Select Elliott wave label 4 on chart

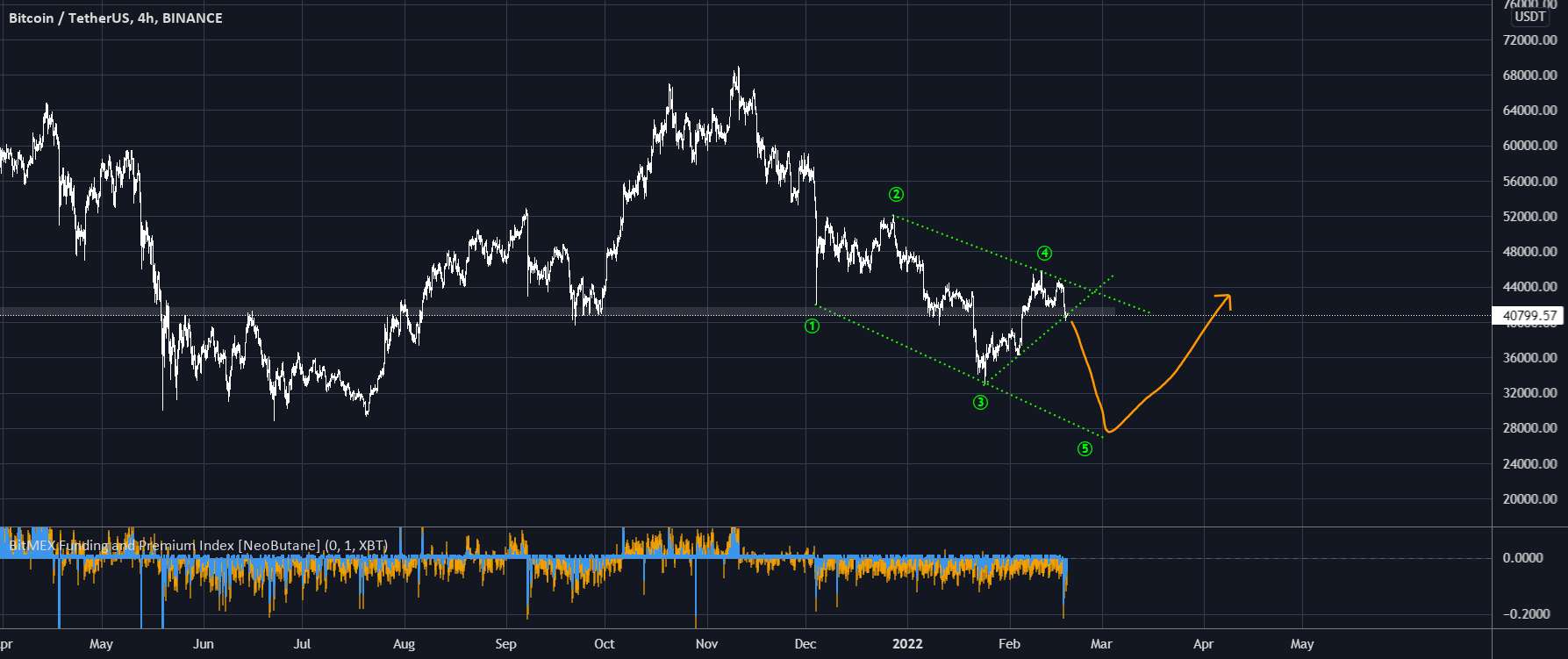1044,254
